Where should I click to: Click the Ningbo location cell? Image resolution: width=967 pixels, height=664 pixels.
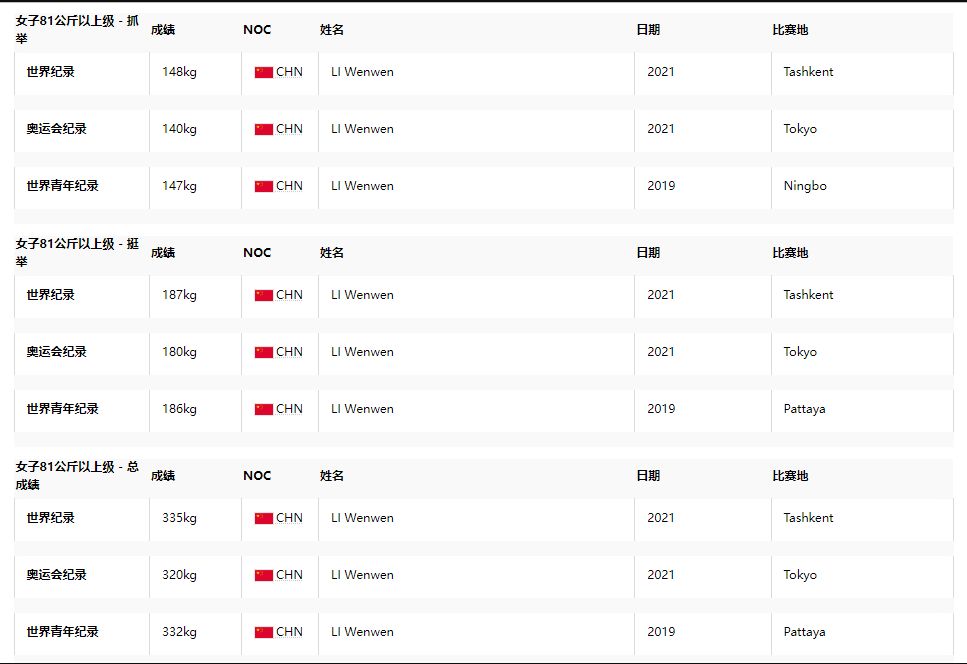(x=805, y=186)
